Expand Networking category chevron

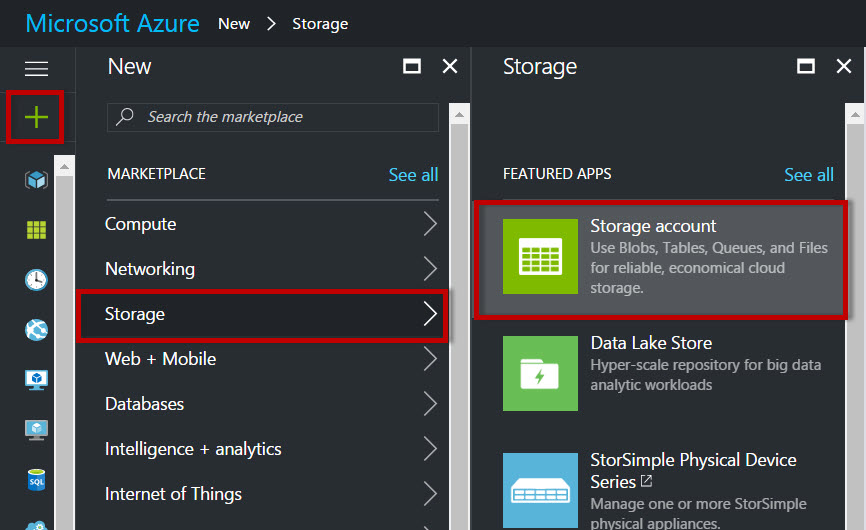(430, 269)
